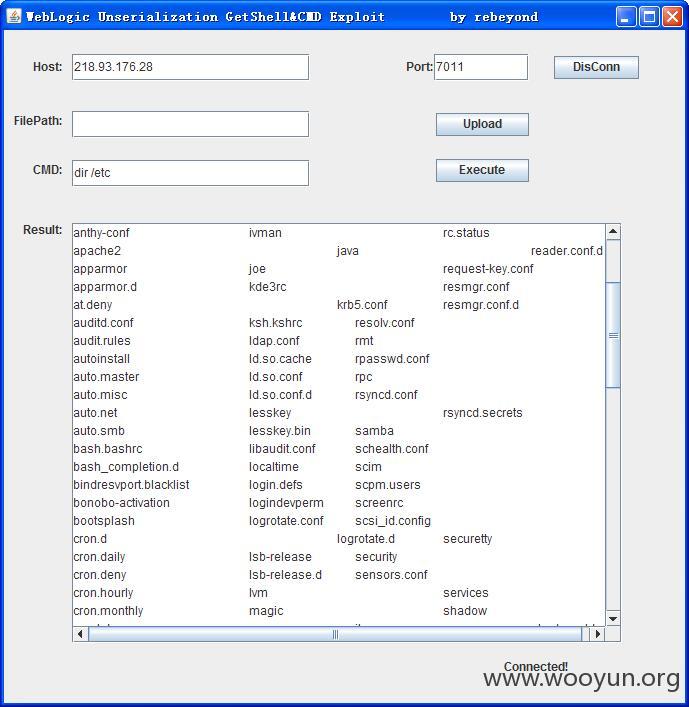Click 'auto.master' in the results
689x707 pixels.
tap(106, 377)
